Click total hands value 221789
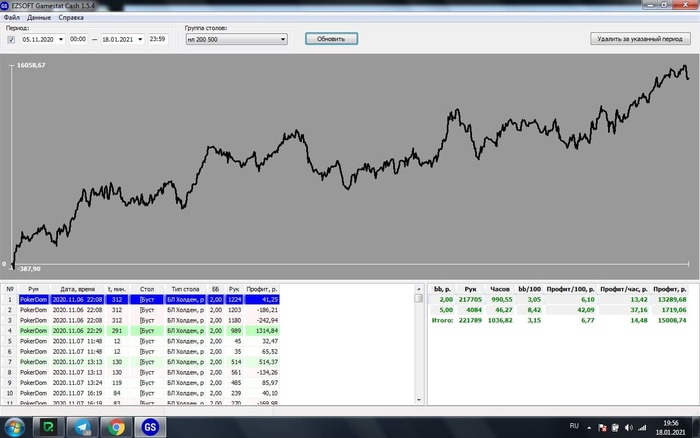 coord(470,320)
